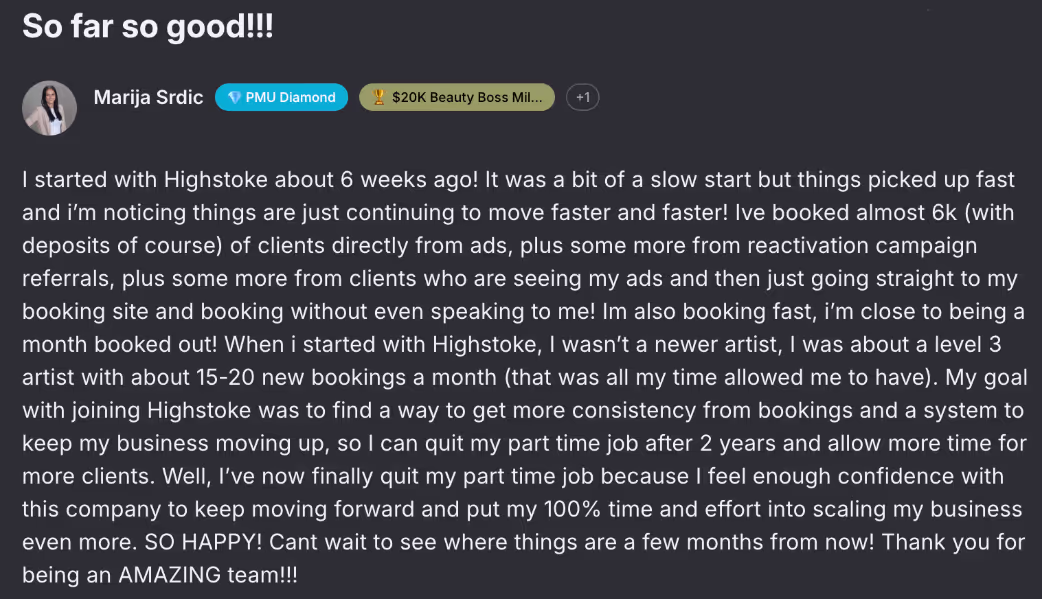Click the words 'SO HAPPY!' in the post

[200, 543]
